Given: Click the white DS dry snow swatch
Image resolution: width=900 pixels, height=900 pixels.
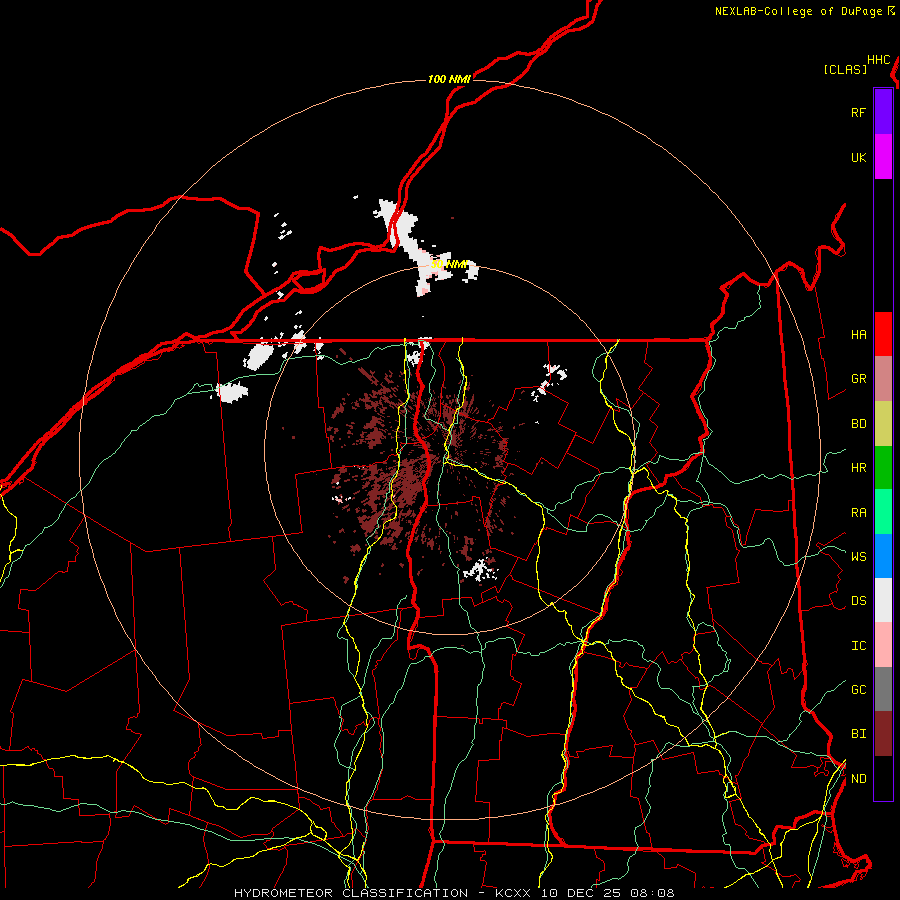Looking at the screenshot, I should pos(883,600).
